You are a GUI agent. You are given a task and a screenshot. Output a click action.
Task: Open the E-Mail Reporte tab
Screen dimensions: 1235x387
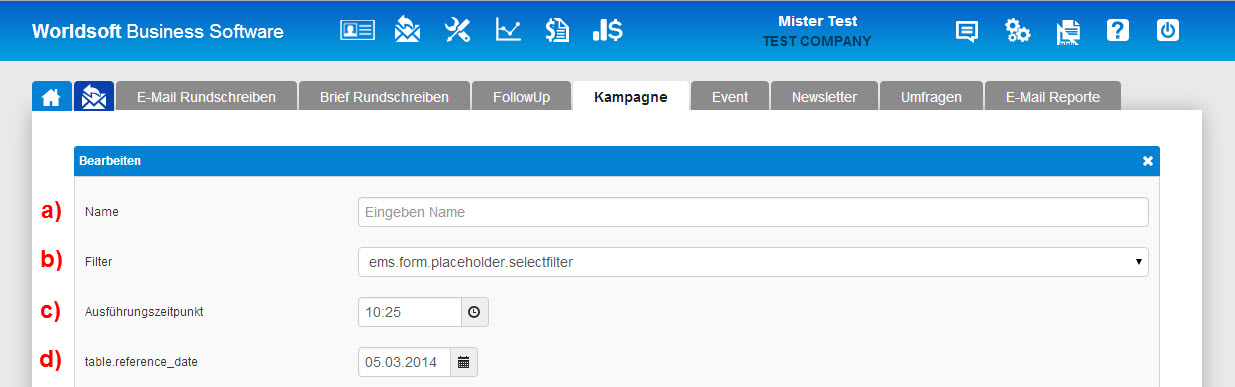pyautogui.click(x=1053, y=97)
